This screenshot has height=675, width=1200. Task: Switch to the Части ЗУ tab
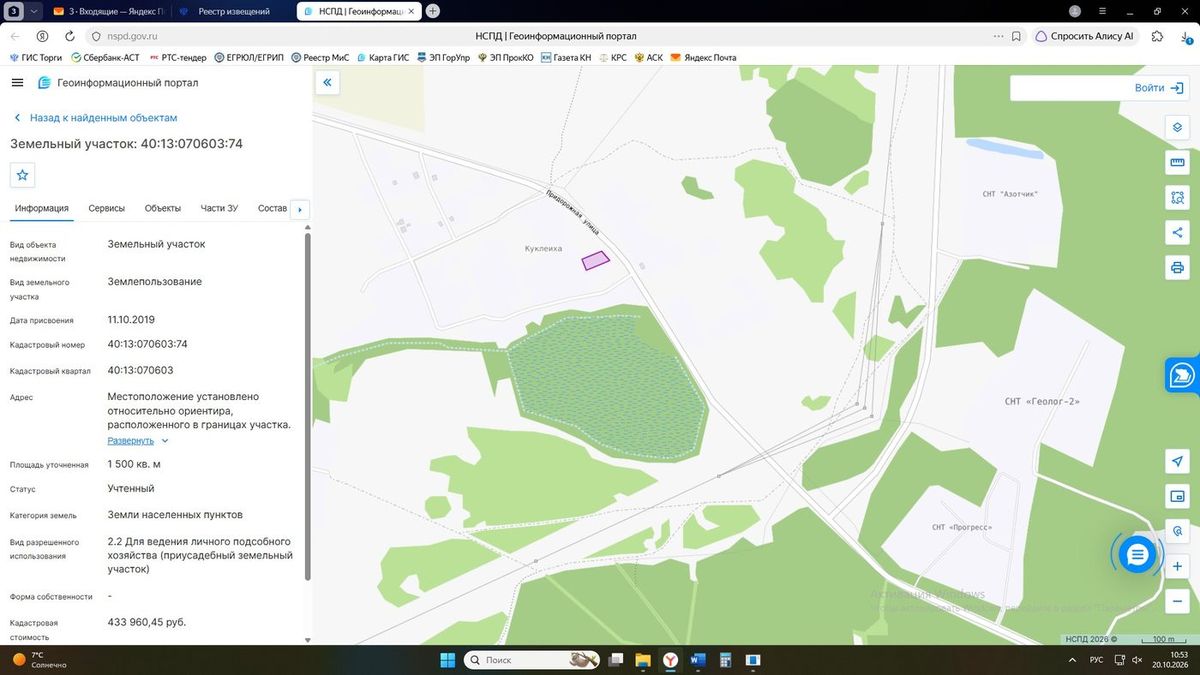click(219, 208)
